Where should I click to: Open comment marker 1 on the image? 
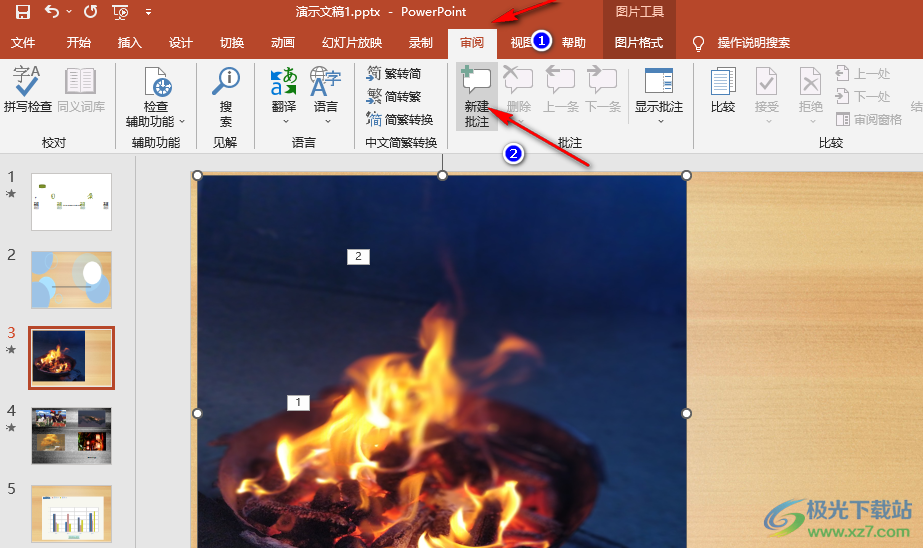pyautogui.click(x=298, y=403)
